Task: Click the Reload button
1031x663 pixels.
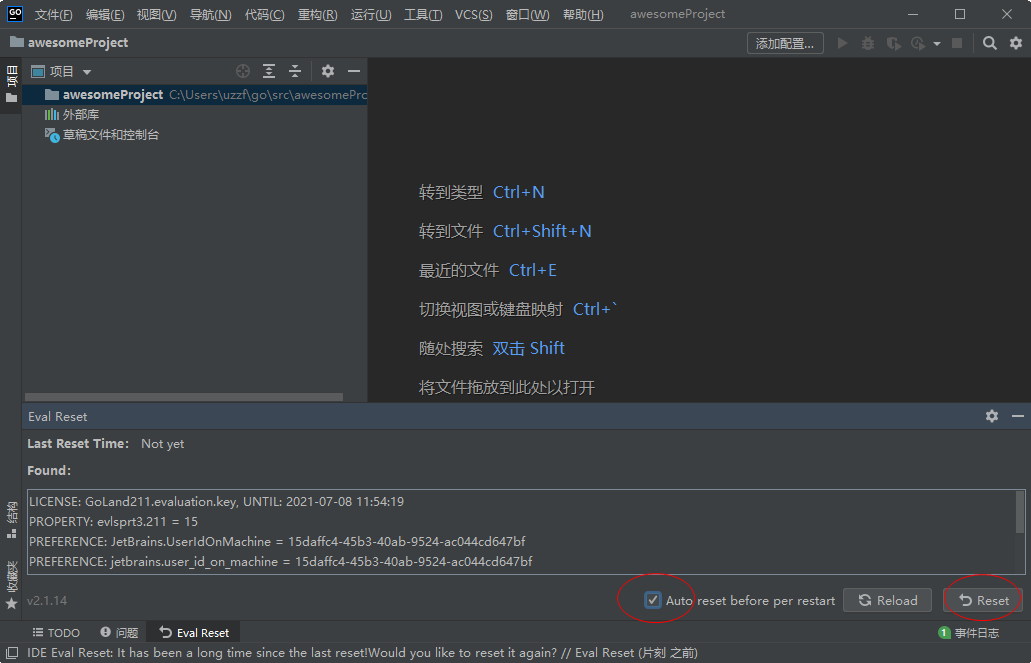Action: (x=888, y=600)
